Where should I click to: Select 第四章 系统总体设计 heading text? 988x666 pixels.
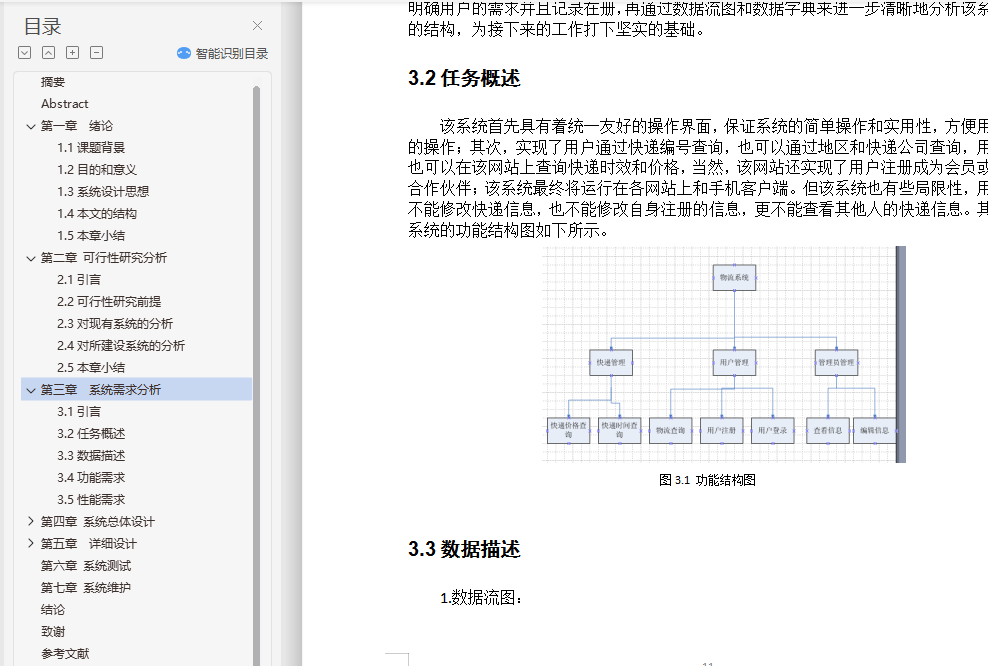pyautogui.click(x=98, y=522)
